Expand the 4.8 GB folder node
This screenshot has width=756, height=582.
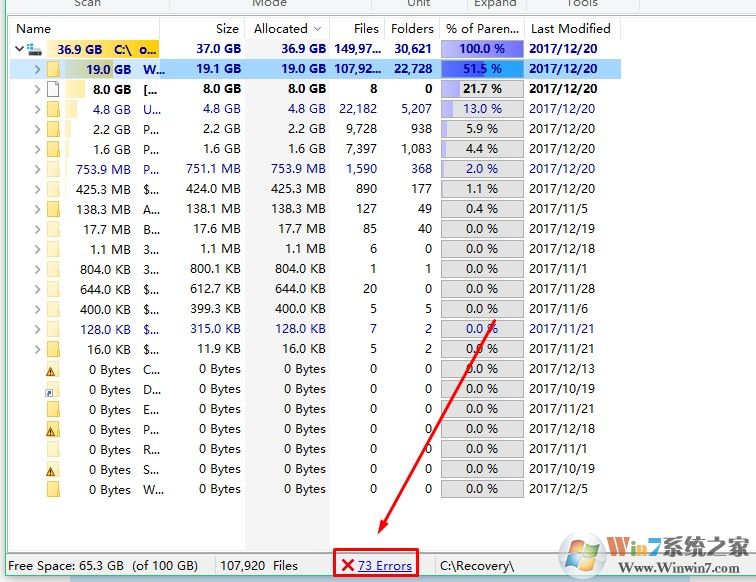pyautogui.click(x=37, y=109)
